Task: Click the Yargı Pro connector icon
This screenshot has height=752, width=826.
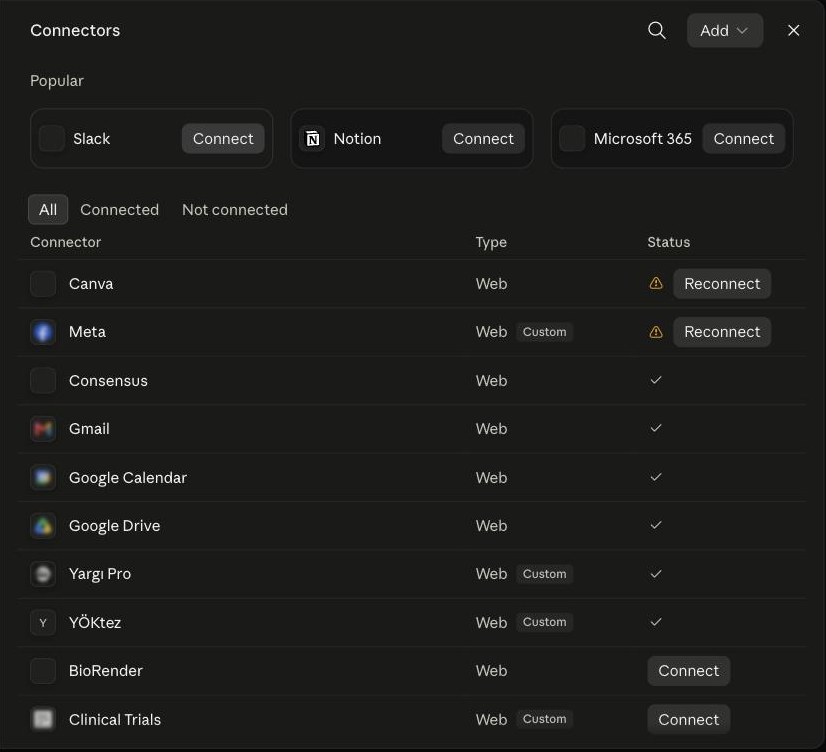Action: click(x=43, y=574)
